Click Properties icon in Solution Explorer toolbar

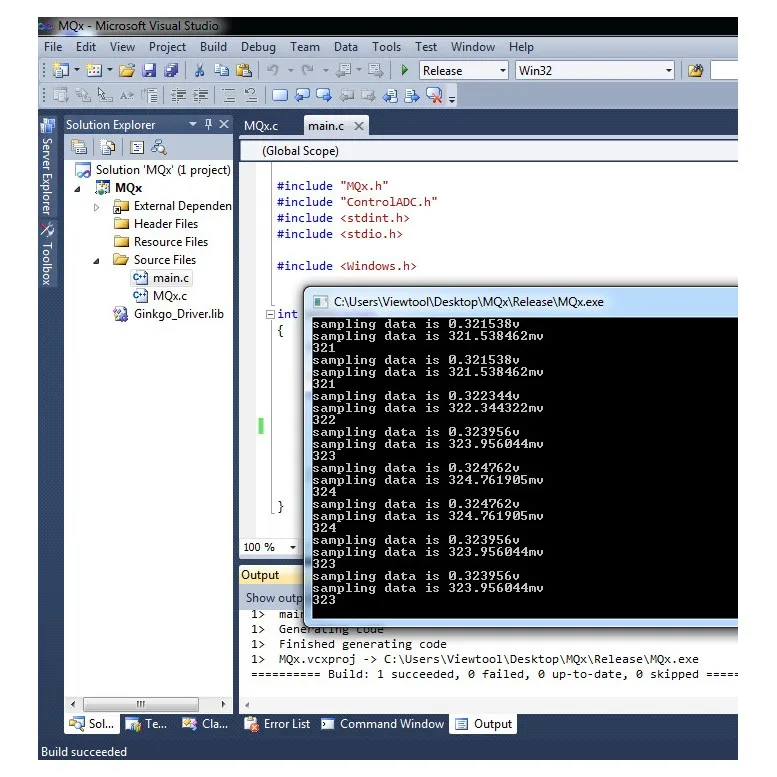(x=79, y=147)
